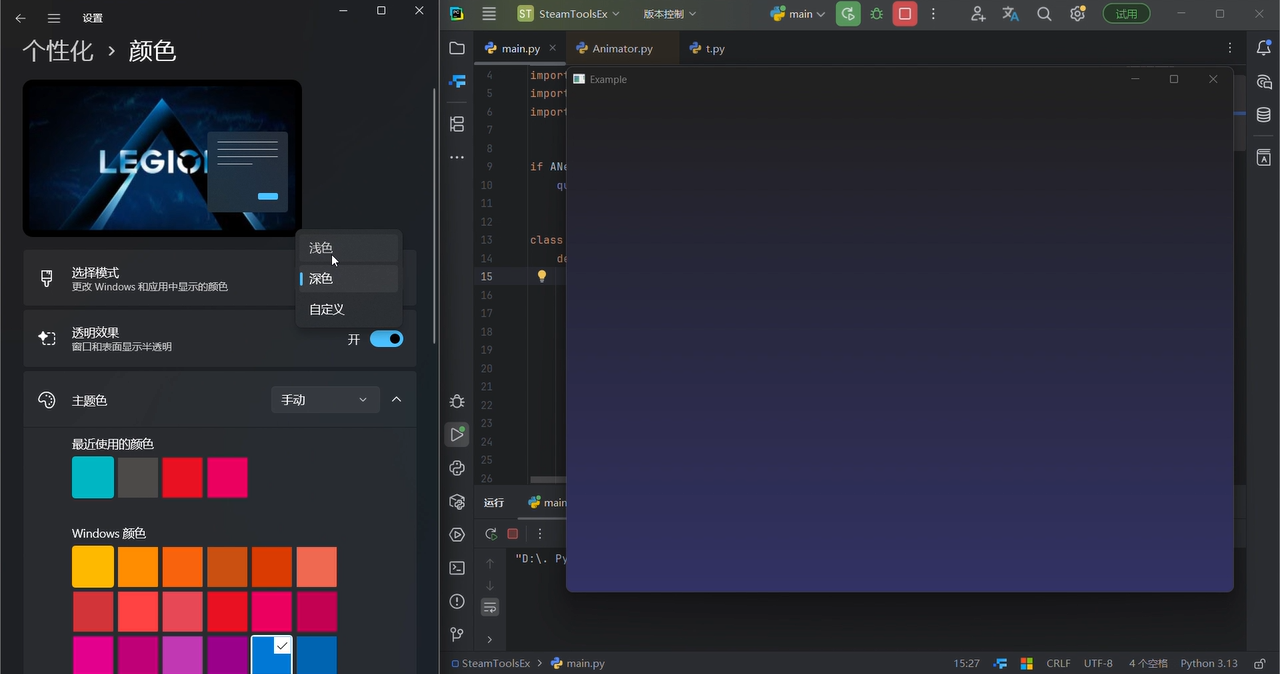Open the Services tool window icon
This screenshot has height=674, width=1280.
457,534
